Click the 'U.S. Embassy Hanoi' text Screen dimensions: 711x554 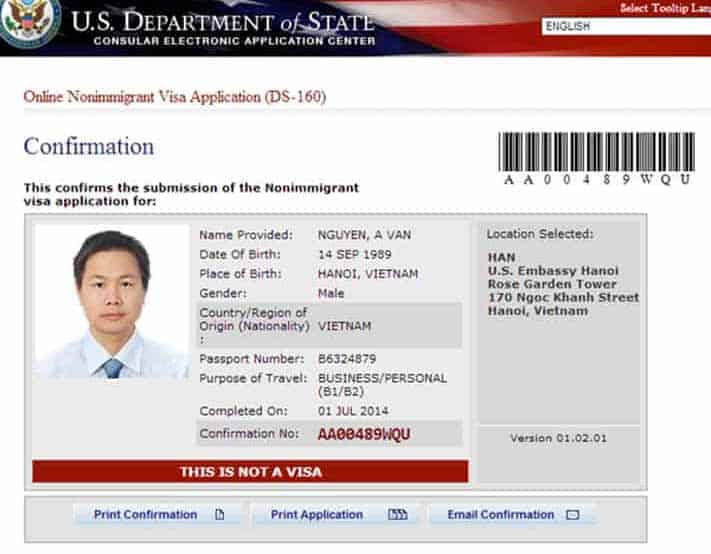click(553, 271)
